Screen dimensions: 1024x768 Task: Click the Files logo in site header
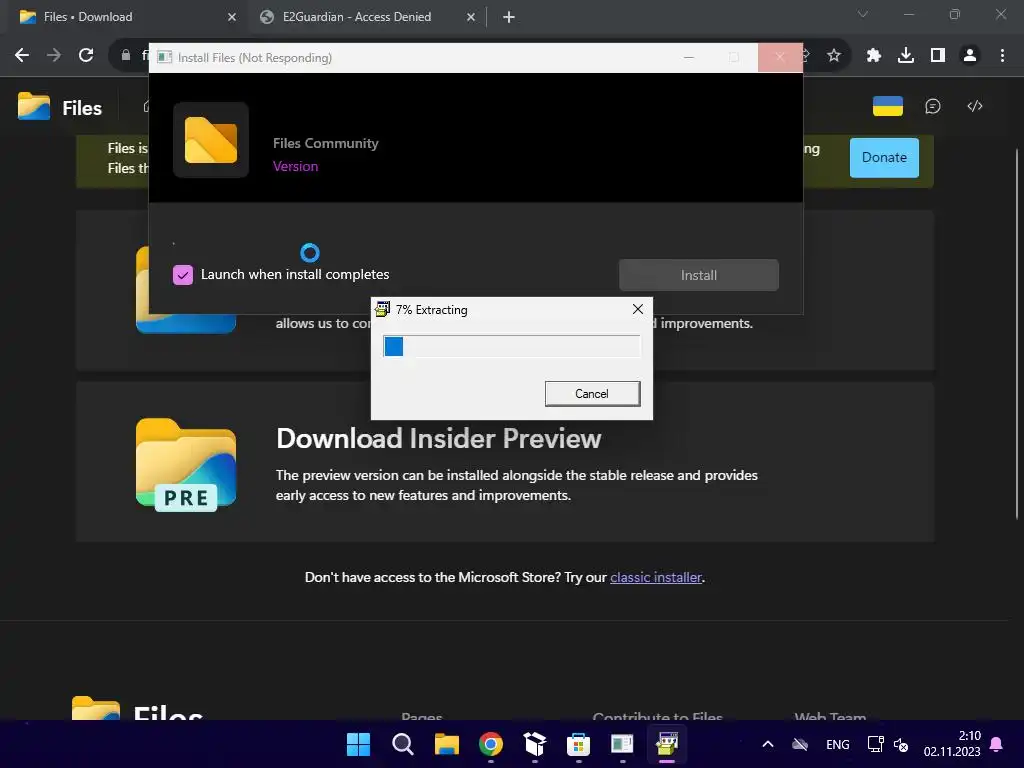[x=60, y=107]
